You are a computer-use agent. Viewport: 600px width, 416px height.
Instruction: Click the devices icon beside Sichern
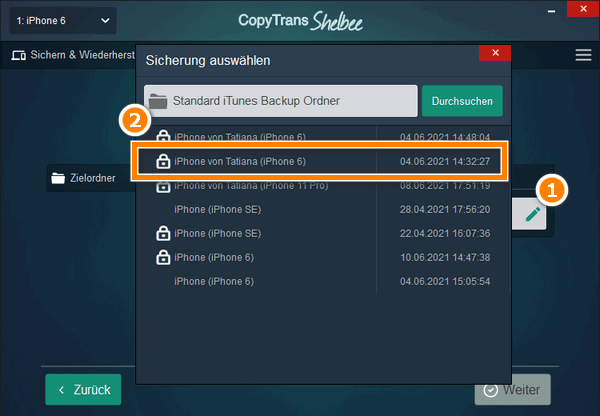coord(18,55)
